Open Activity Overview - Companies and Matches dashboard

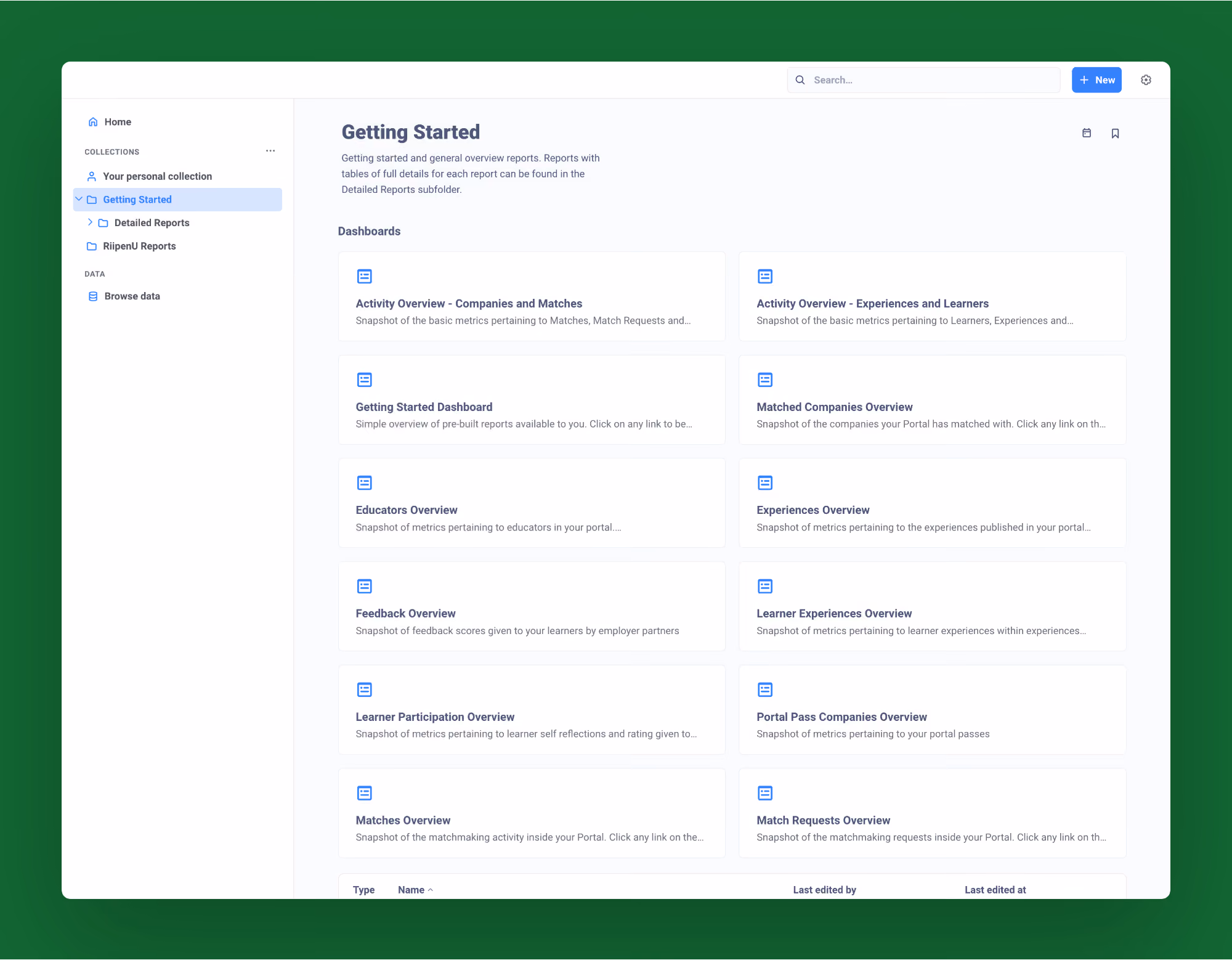pyautogui.click(x=532, y=296)
